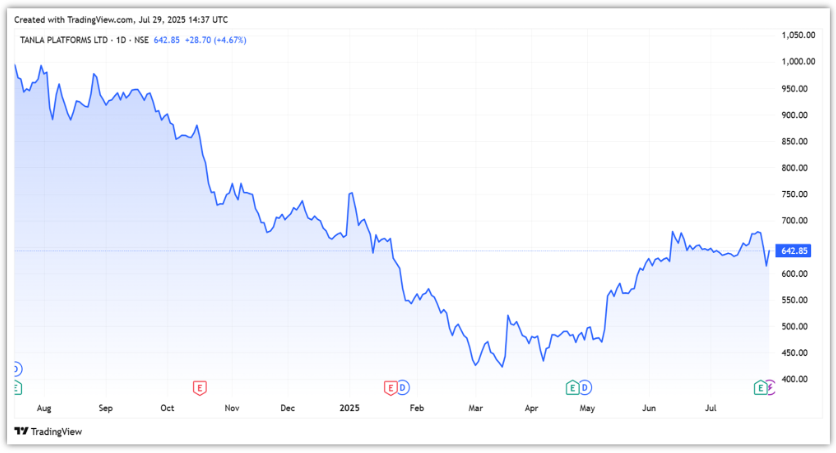836x453 pixels.
Task: Click the green earnings marker after July
Action: [x=760, y=386]
